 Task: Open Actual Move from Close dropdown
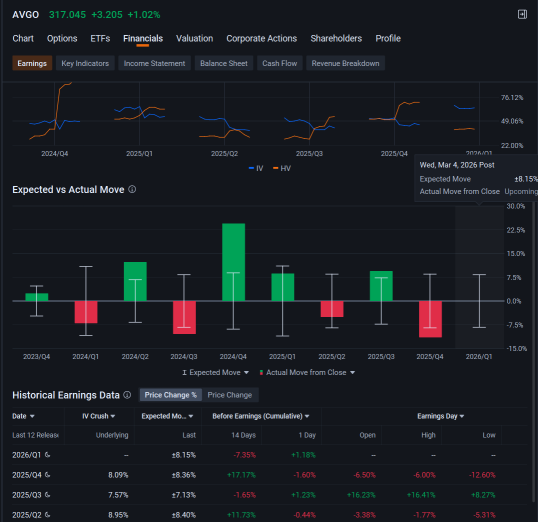pos(352,372)
